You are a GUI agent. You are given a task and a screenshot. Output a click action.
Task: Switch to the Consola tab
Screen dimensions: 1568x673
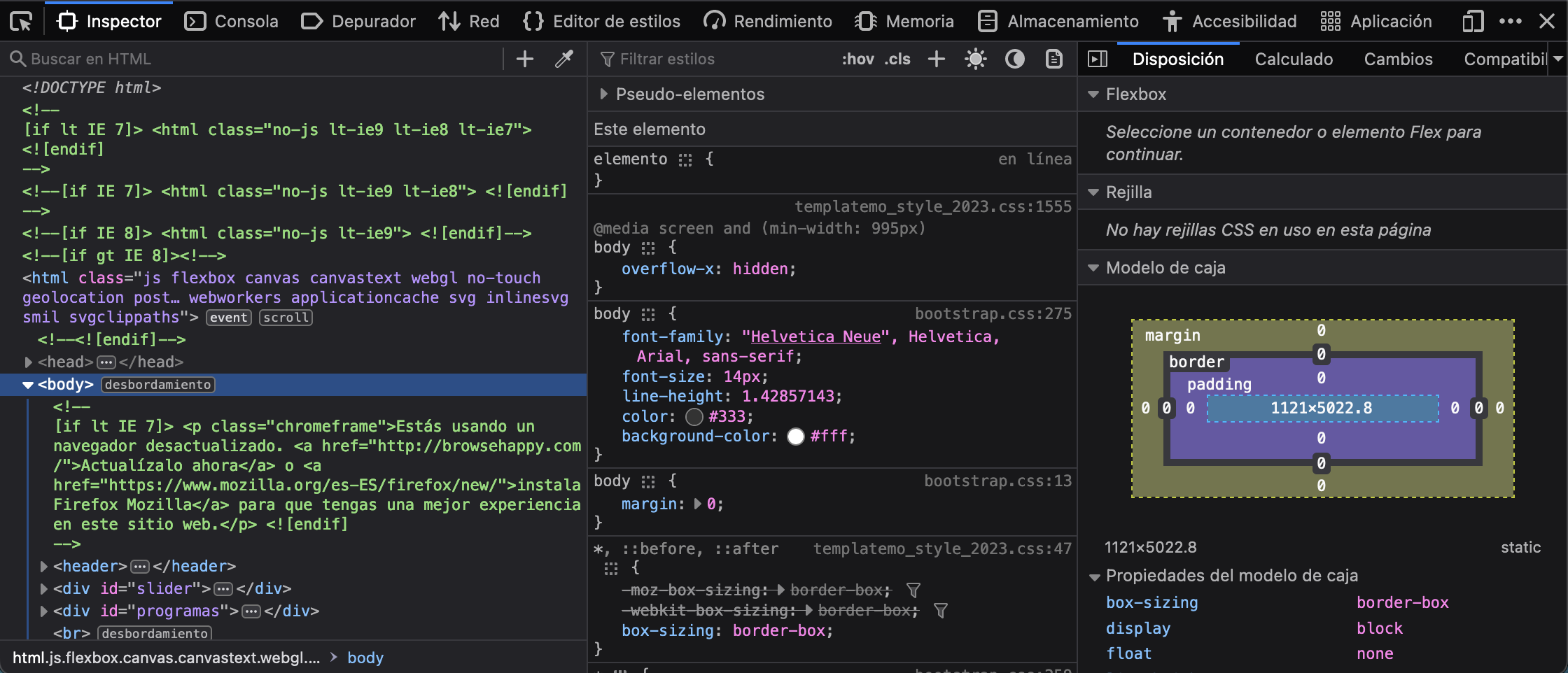point(231,22)
